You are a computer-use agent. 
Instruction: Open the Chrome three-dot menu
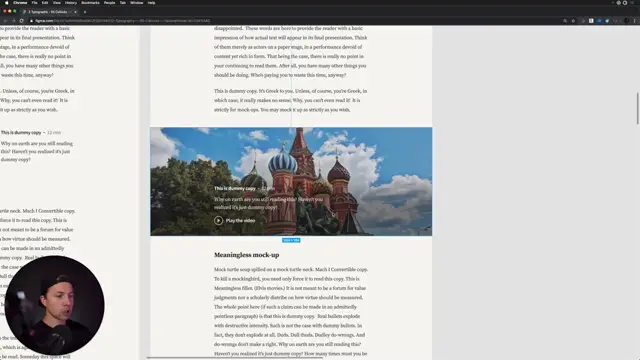tap(634, 20)
